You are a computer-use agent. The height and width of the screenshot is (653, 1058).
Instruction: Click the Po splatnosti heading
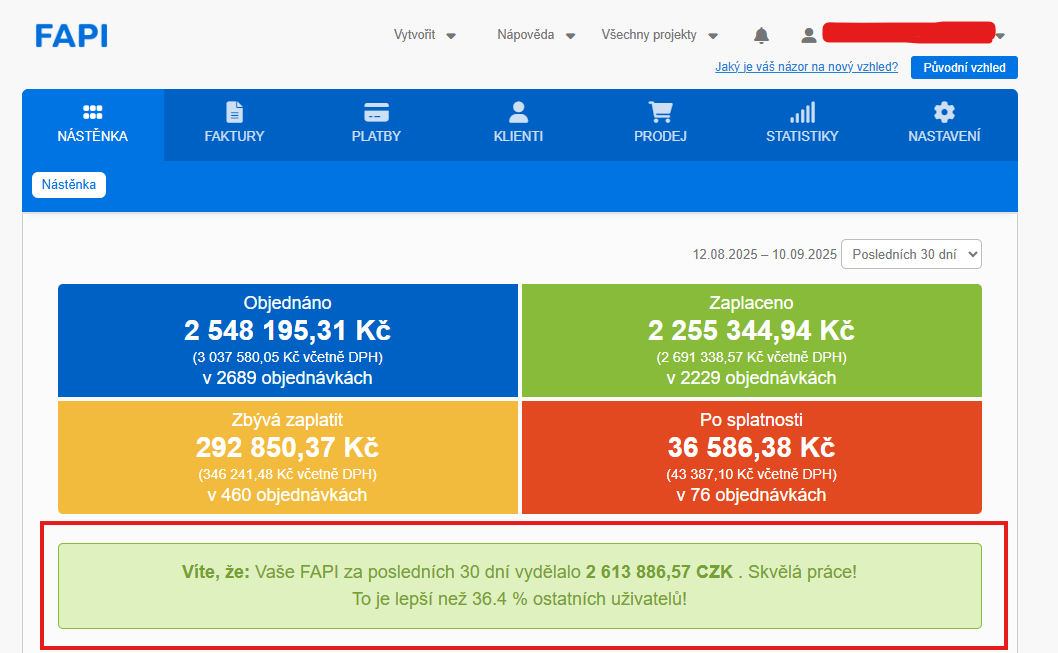751,420
